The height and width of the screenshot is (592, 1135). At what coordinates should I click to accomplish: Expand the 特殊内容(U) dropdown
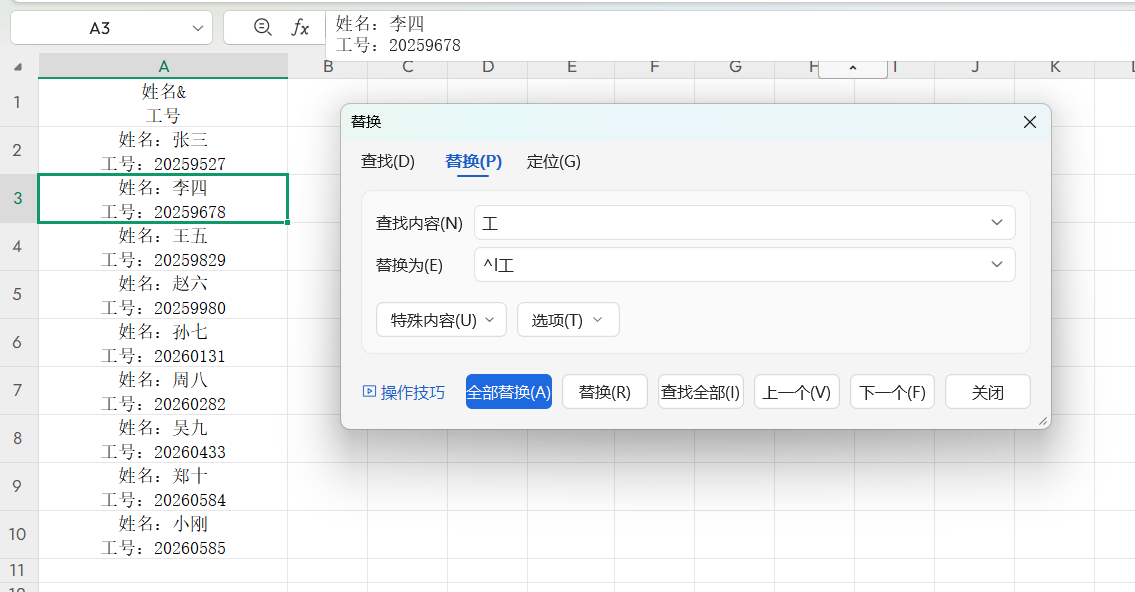click(x=441, y=319)
